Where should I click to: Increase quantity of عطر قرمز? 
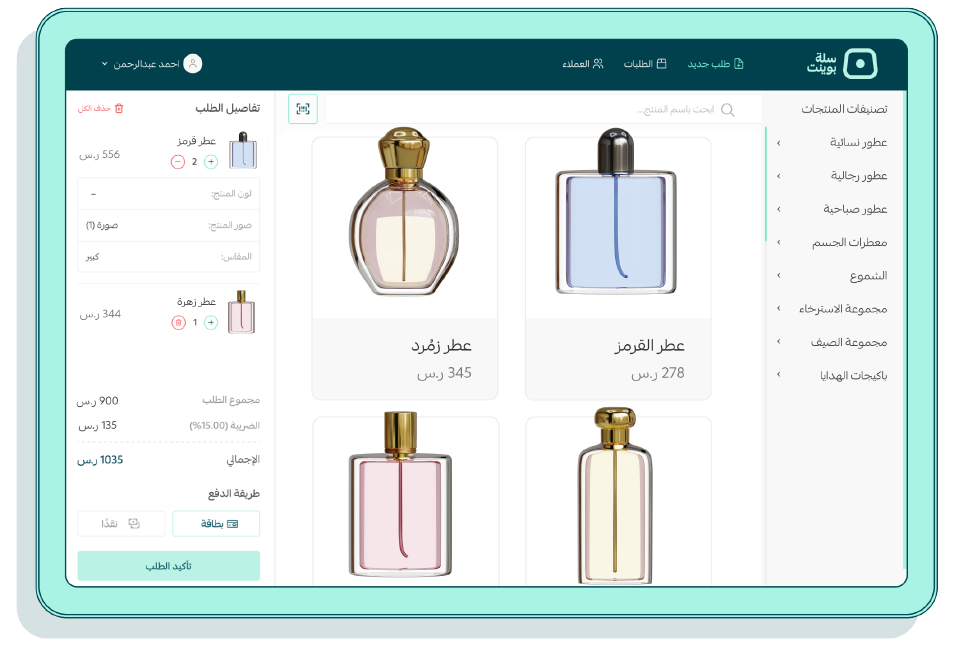(211, 162)
